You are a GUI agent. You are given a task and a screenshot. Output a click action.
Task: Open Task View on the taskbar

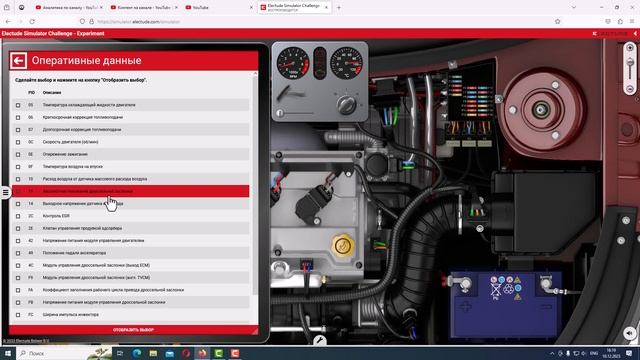tap(120, 353)
